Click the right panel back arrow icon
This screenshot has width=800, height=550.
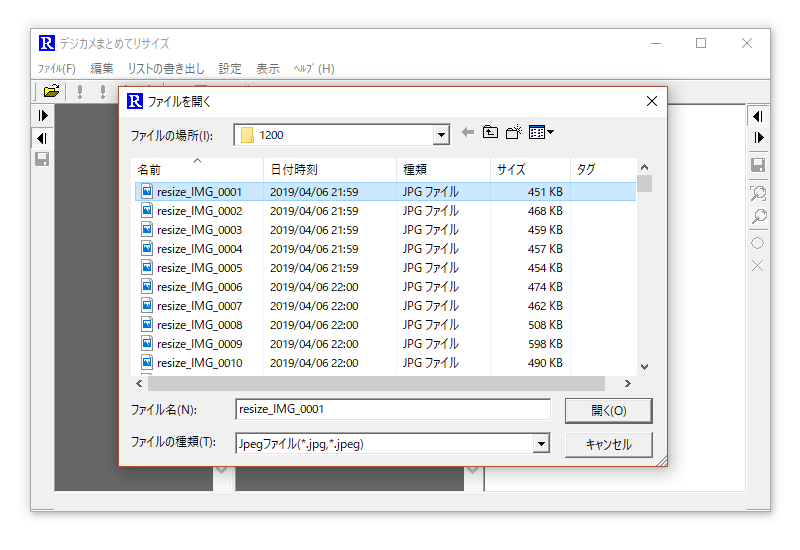(758, 116)
